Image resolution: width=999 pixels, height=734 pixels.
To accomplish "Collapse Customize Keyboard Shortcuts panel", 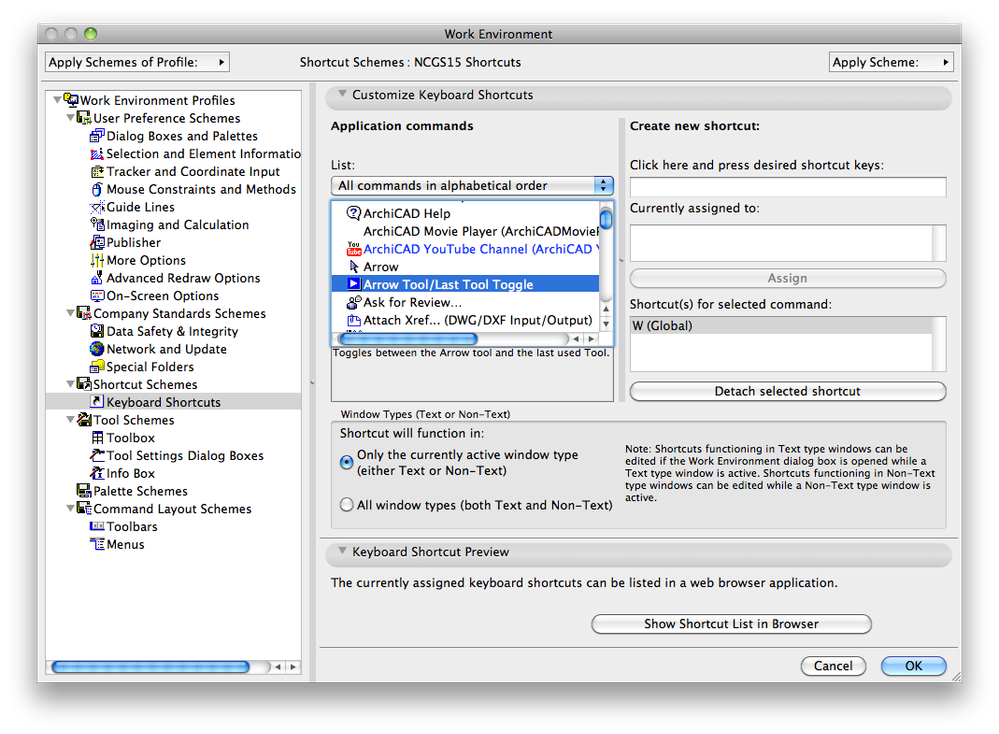I will tap(342, 94).
